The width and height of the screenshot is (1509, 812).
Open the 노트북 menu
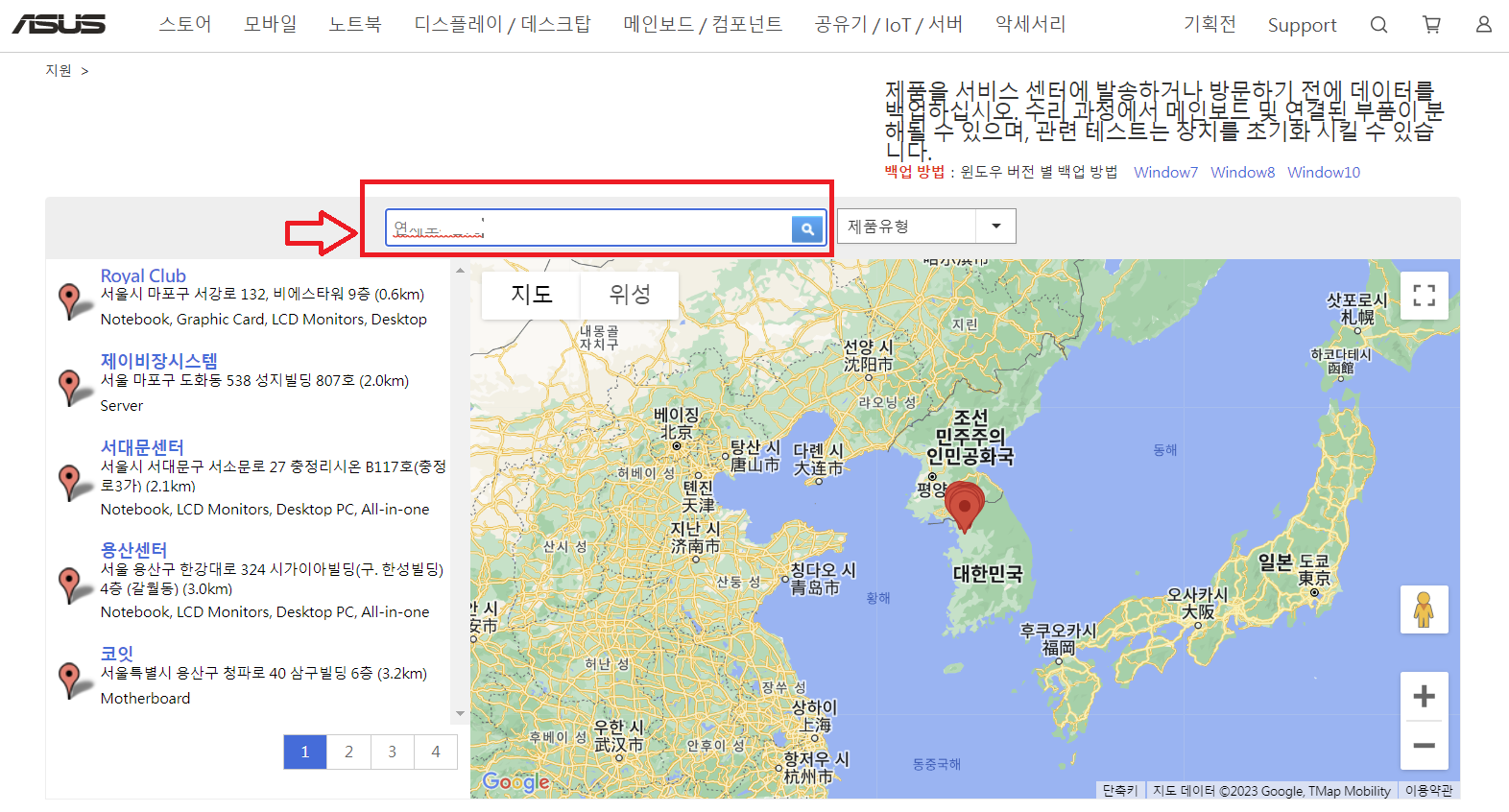tap(355, 24)
